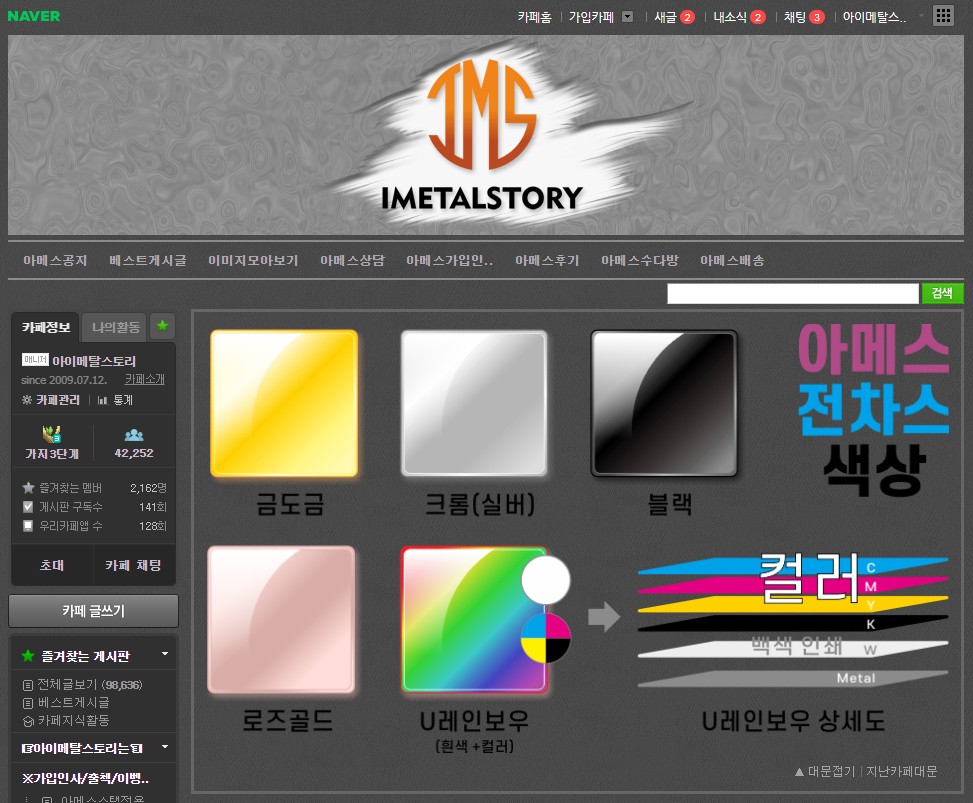Open the 아메스가입인.. menu
This screenshot has height=803, width=973.
click(450, 261)
